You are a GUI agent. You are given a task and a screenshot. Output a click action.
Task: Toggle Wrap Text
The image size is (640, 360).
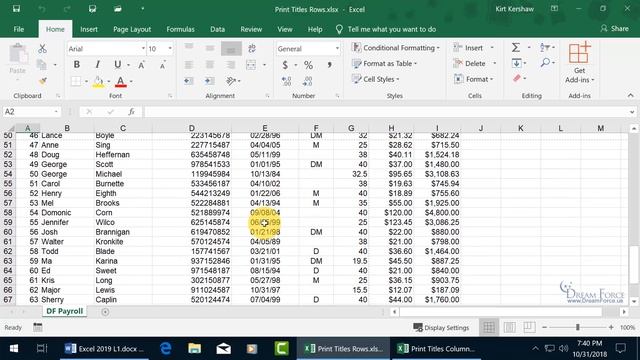coord(252,49)
